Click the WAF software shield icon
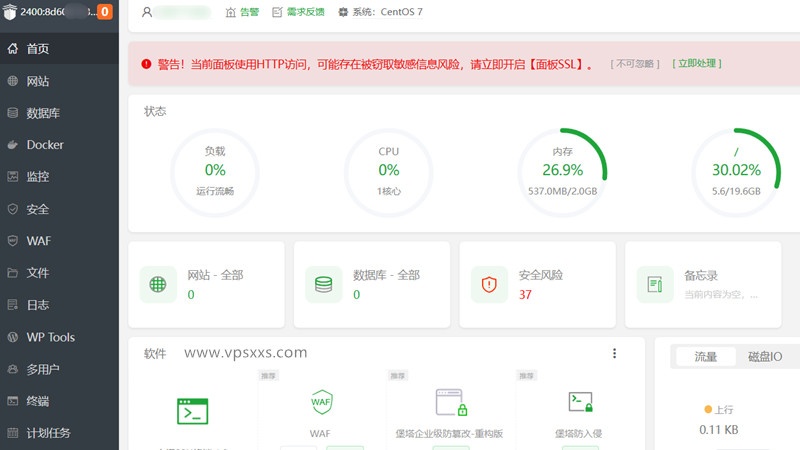The height and width of the screenshot is (450, 800). pyautogui.click(x=321, y=402)
